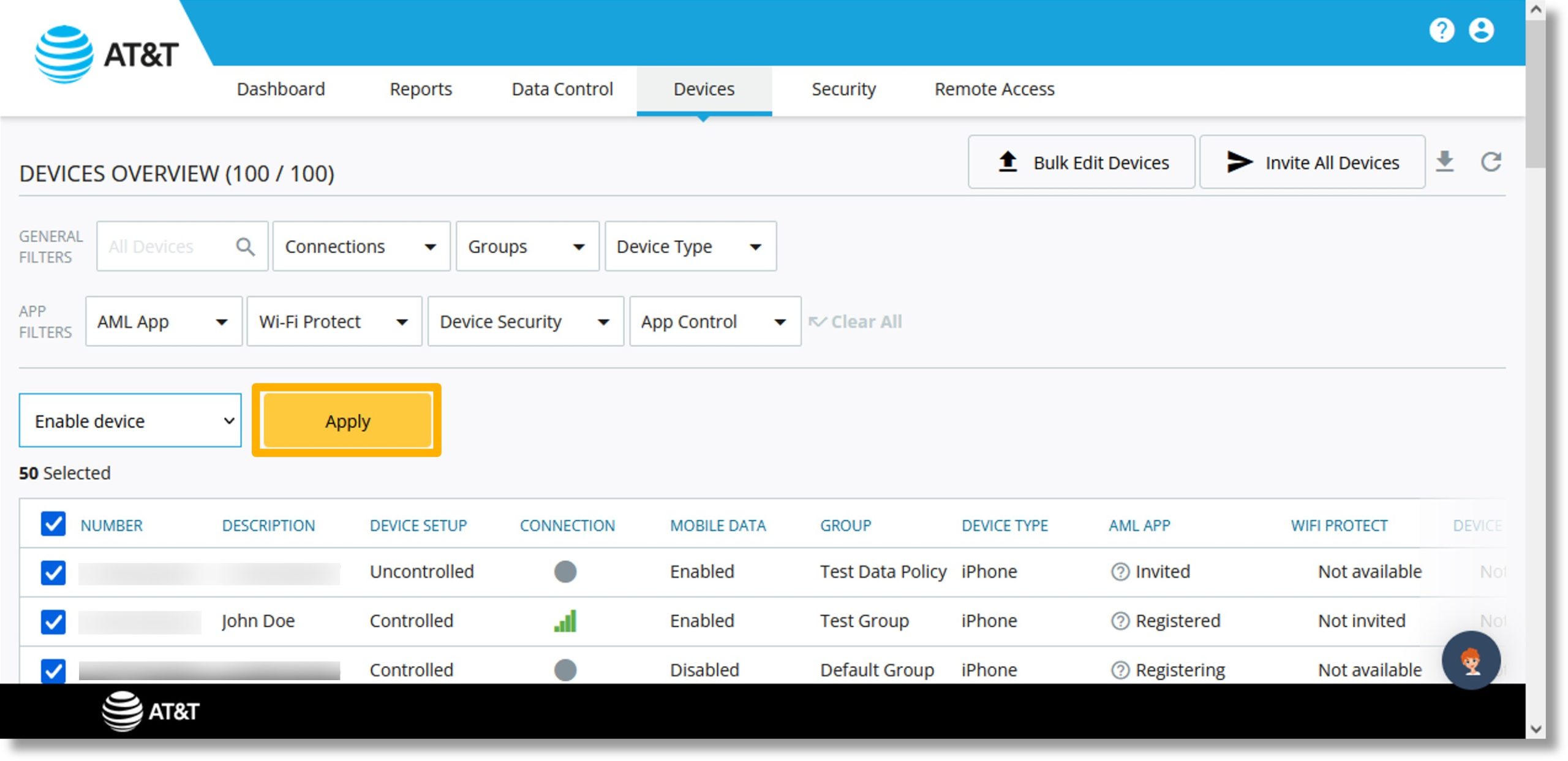Click the Invite All Devices button

(x=1312, y=162)
